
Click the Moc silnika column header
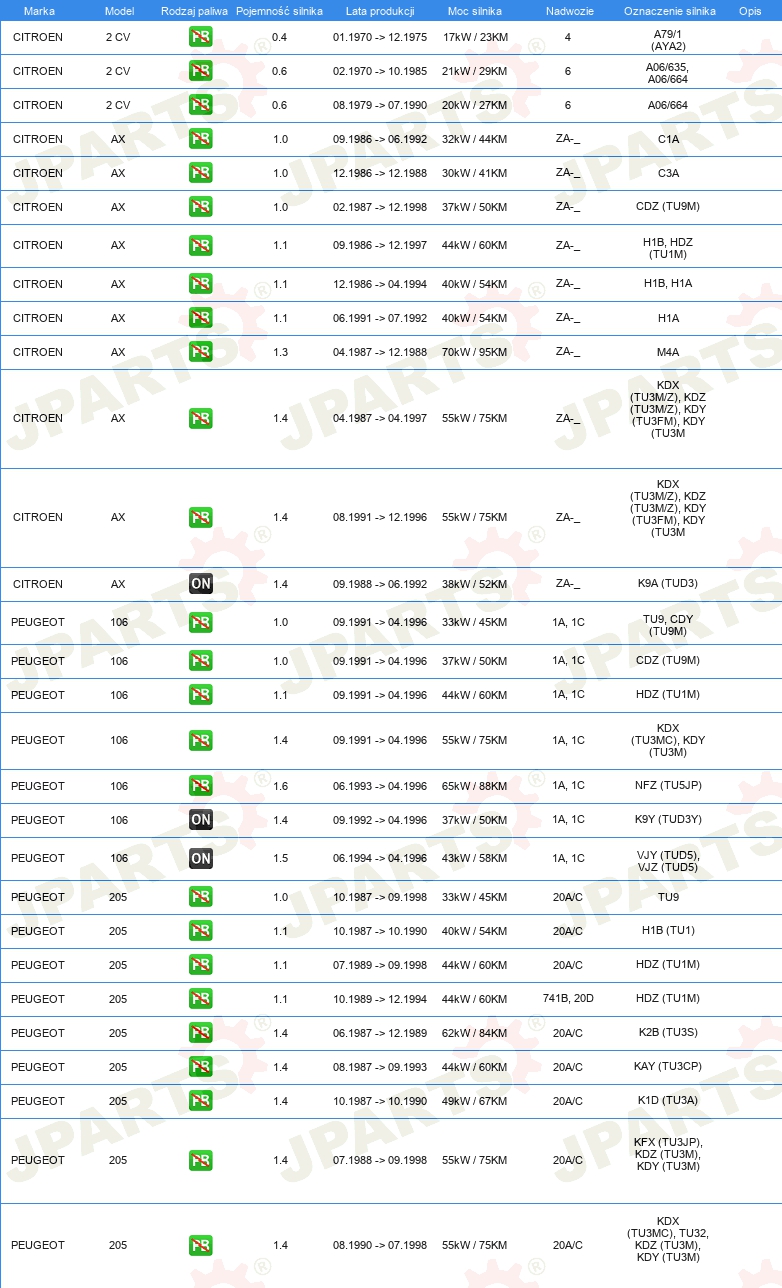tap(475, 11)
